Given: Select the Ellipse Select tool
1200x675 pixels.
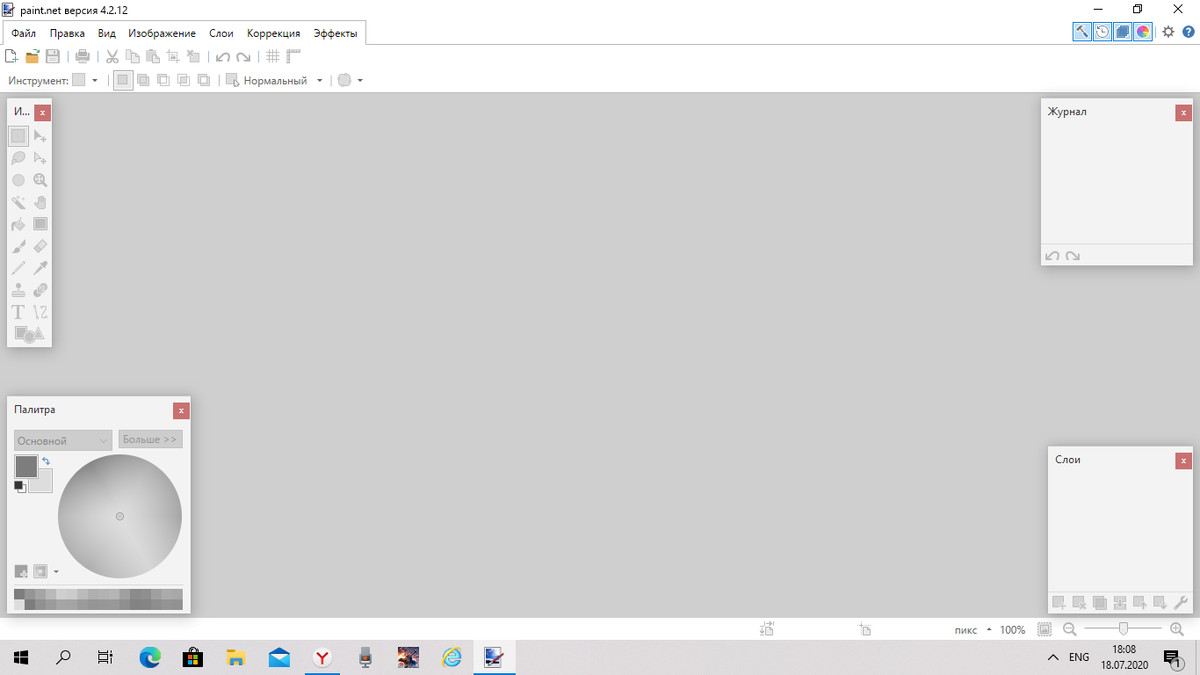Looking at the screenshot, I should click(18, 180).
